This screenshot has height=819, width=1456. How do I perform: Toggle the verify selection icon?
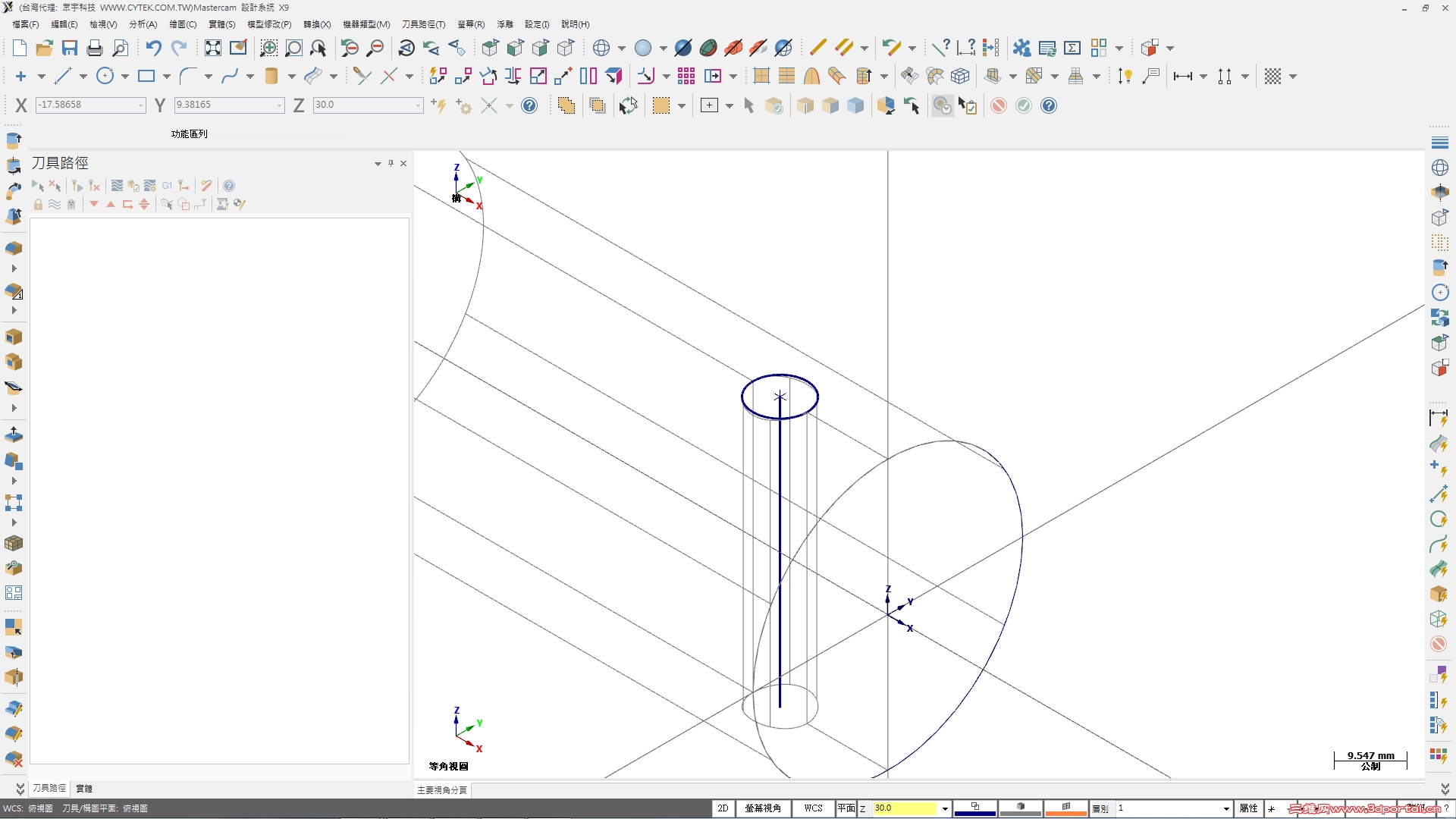pos(968,105)
